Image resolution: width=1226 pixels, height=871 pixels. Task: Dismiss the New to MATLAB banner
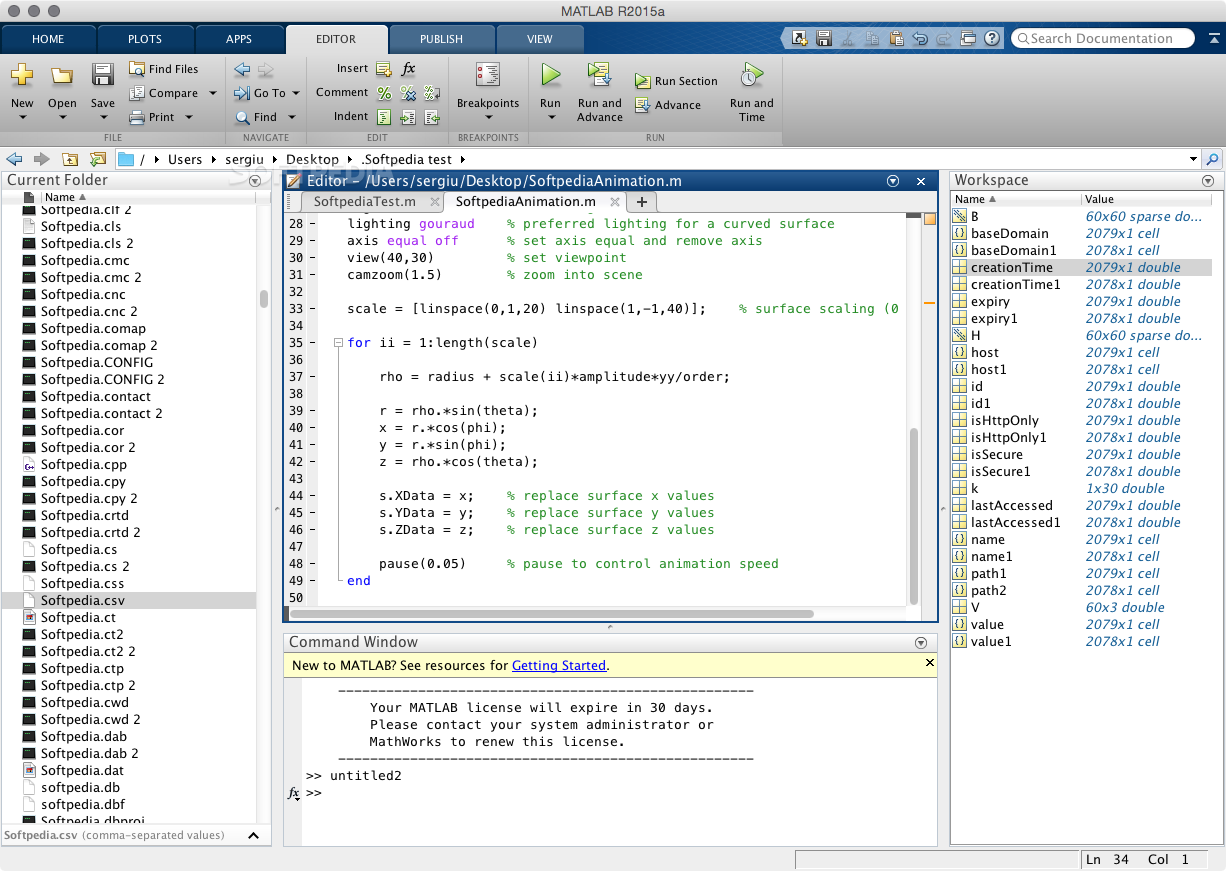click(x=929, y=663)
